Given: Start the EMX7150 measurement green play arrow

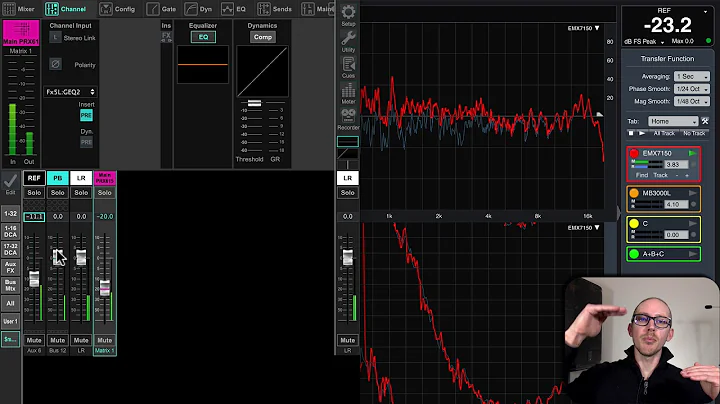Looking at the screenshot, I should coord(692,153).
